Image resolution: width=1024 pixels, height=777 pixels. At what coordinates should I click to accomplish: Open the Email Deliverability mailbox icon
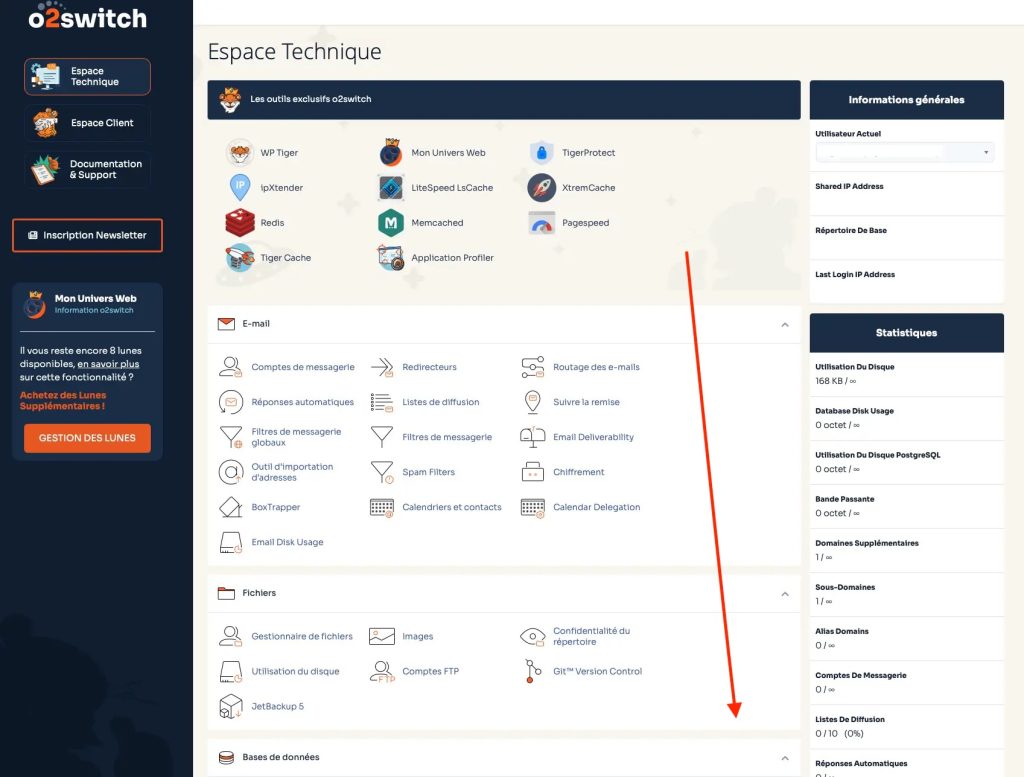point(532,437)
